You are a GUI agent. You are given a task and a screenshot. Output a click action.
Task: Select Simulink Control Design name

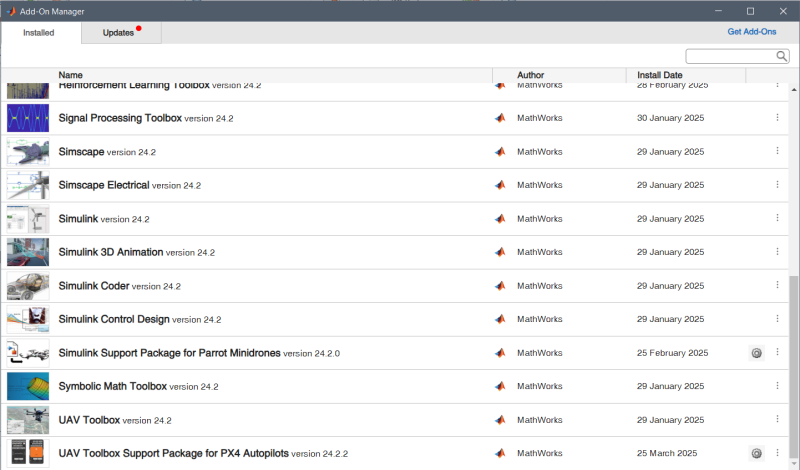click(114, 319)
